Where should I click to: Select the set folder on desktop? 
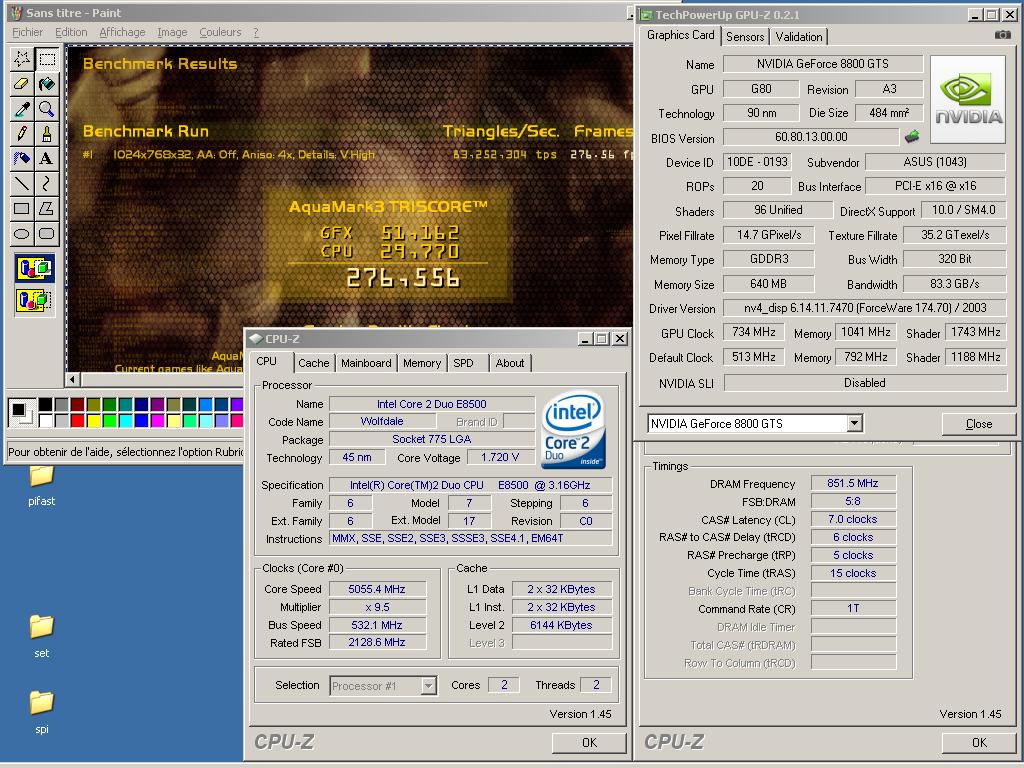(x=42, y=635)
